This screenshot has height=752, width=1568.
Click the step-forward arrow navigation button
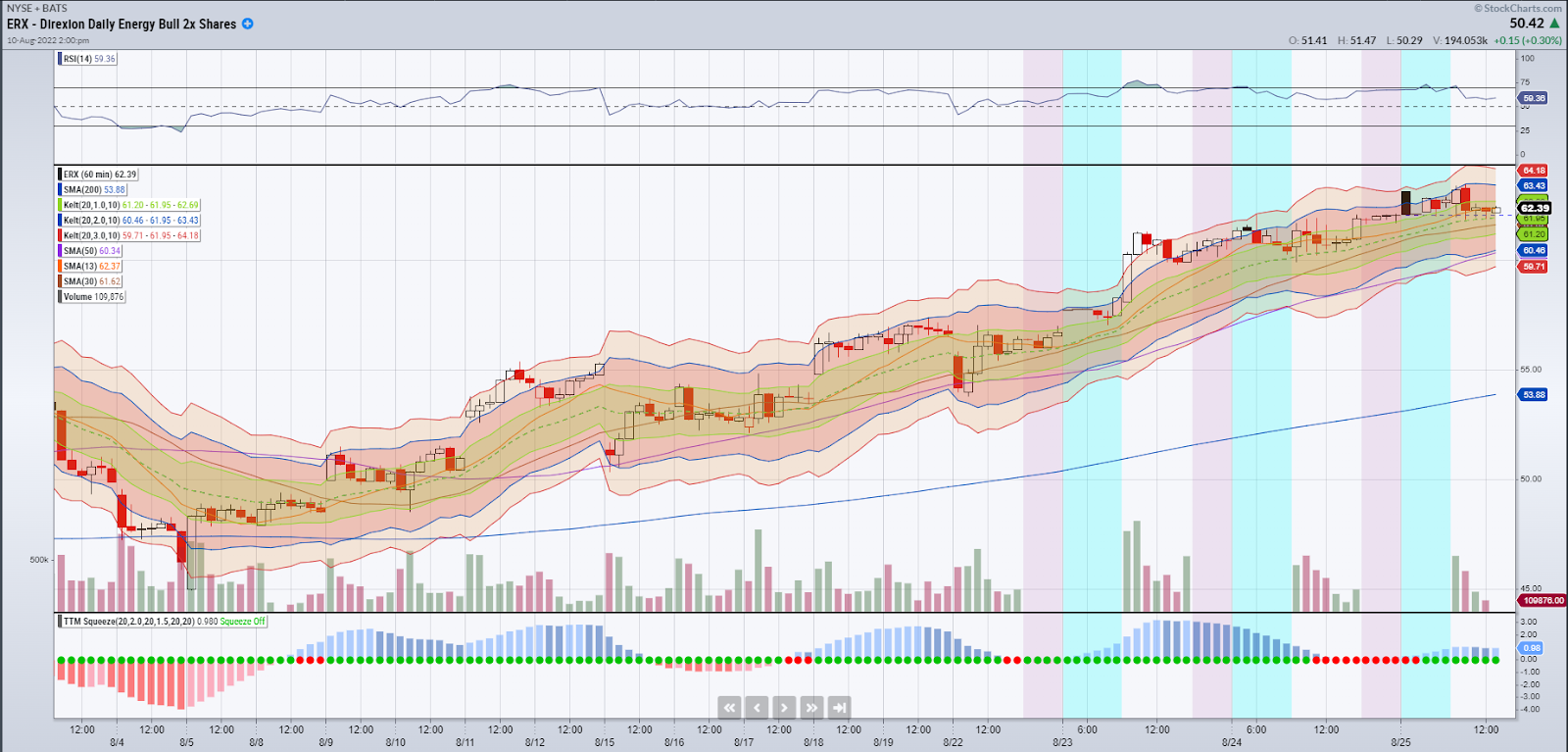(x=784, y=707)
